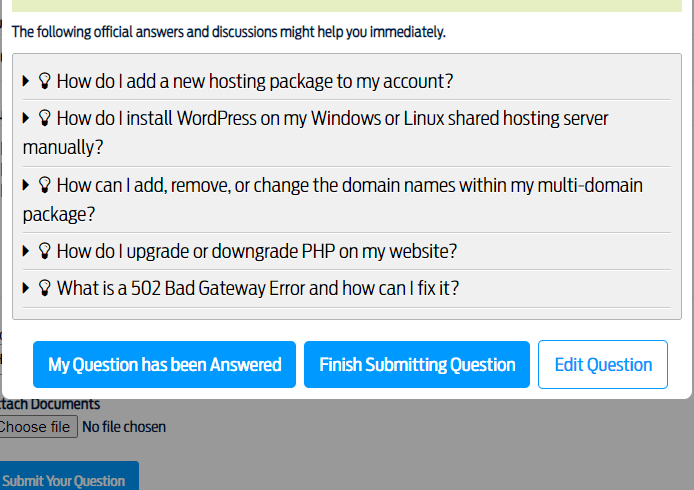Image resolution: width=694 pixels, height=490 pixels.
Task: Expand the multi-domain package question triangle
Action: [26, 185]
